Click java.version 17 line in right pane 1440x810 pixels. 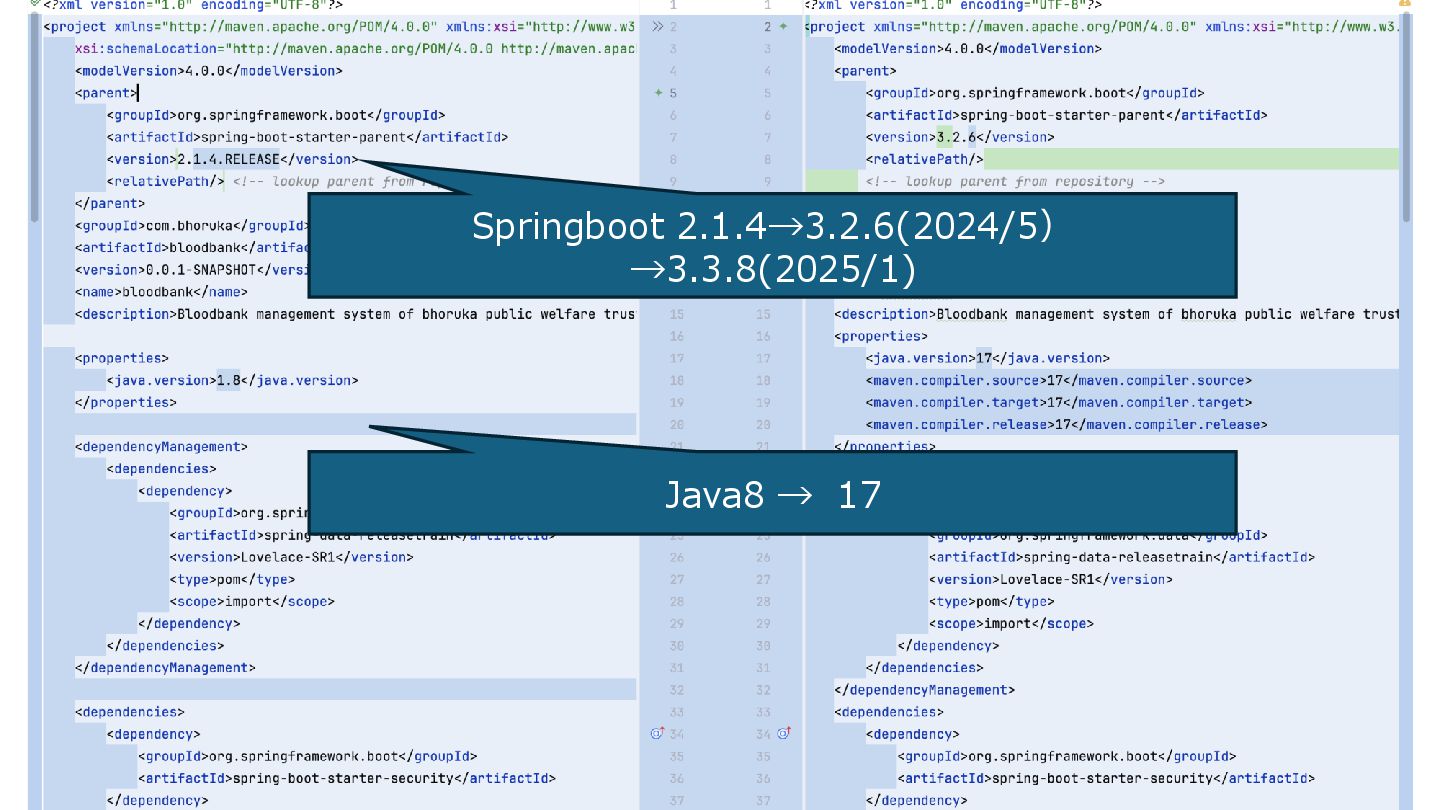click(988, 358)
